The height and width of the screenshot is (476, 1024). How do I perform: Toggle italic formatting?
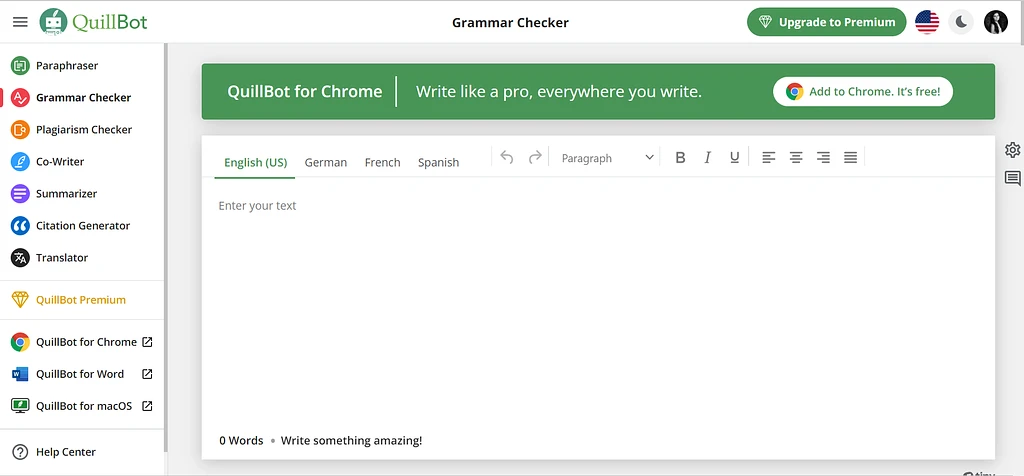tap(707, 157)
